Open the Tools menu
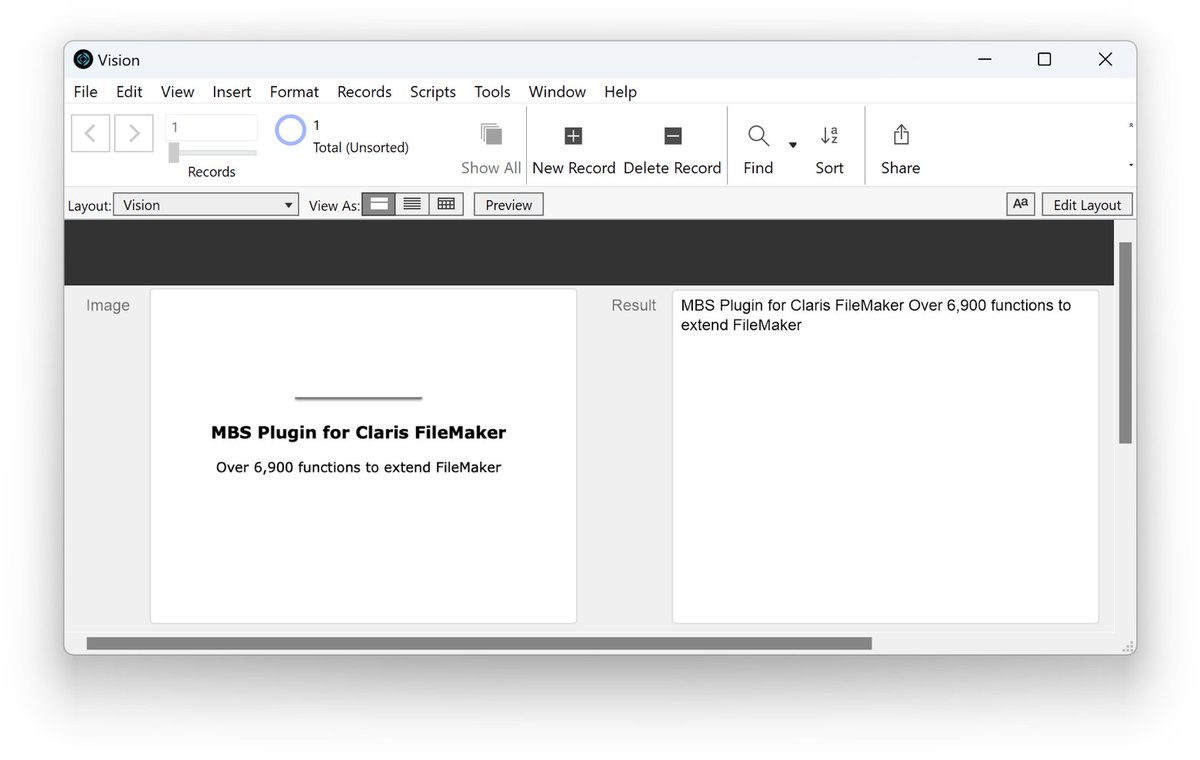1200x760 pixels. pyautogui.click(x=492, y=92)
